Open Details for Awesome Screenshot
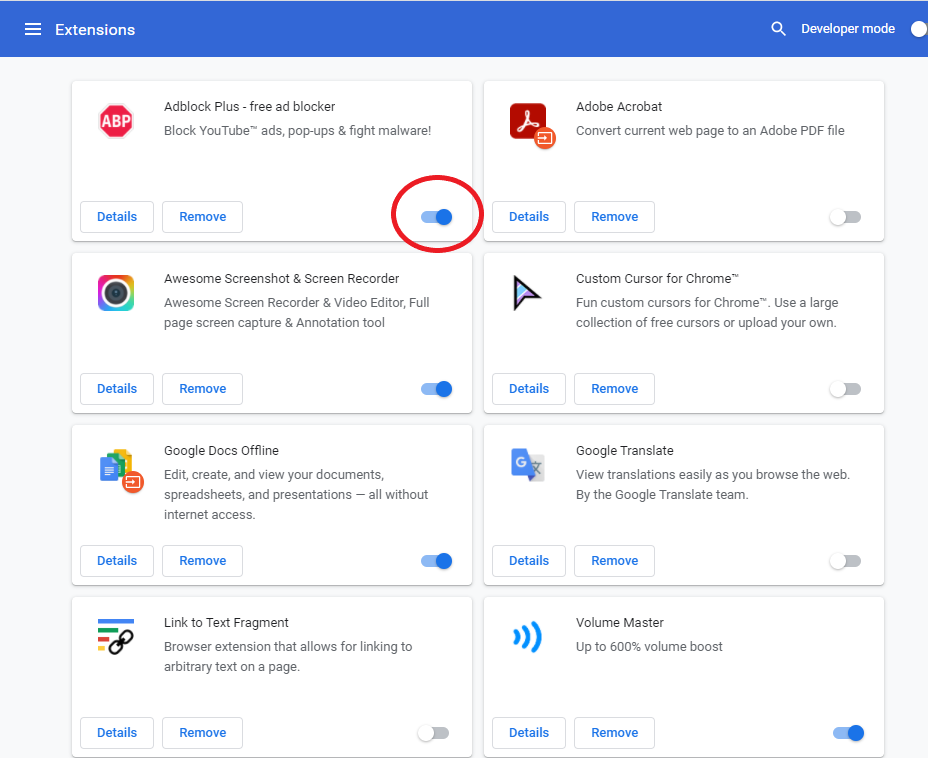The width and height of the screenshot is (928, 758). (117, 389)
